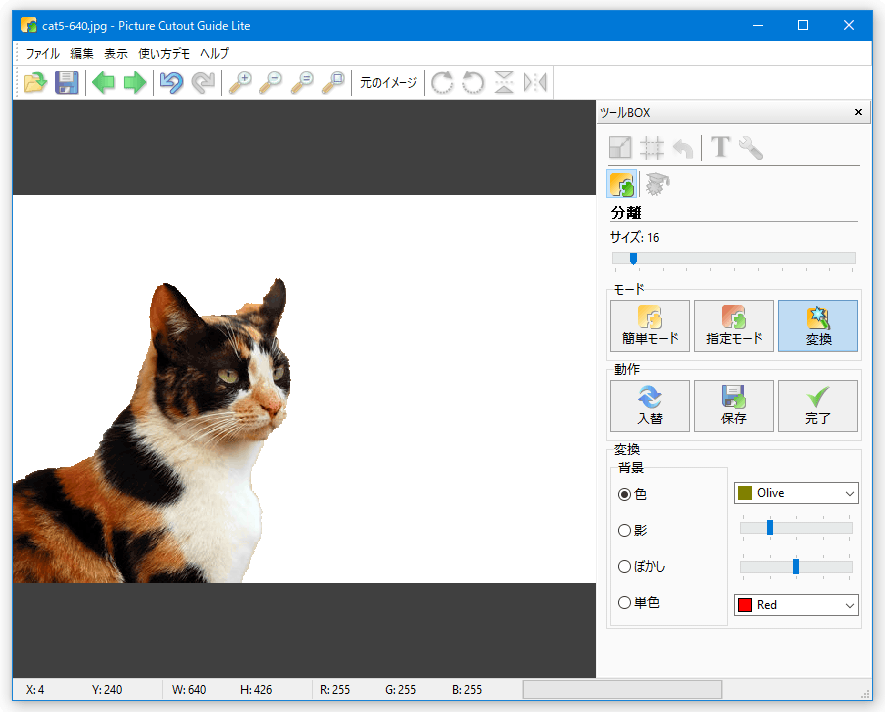Zoom in with the plus magnifier icon

(240, 82)
